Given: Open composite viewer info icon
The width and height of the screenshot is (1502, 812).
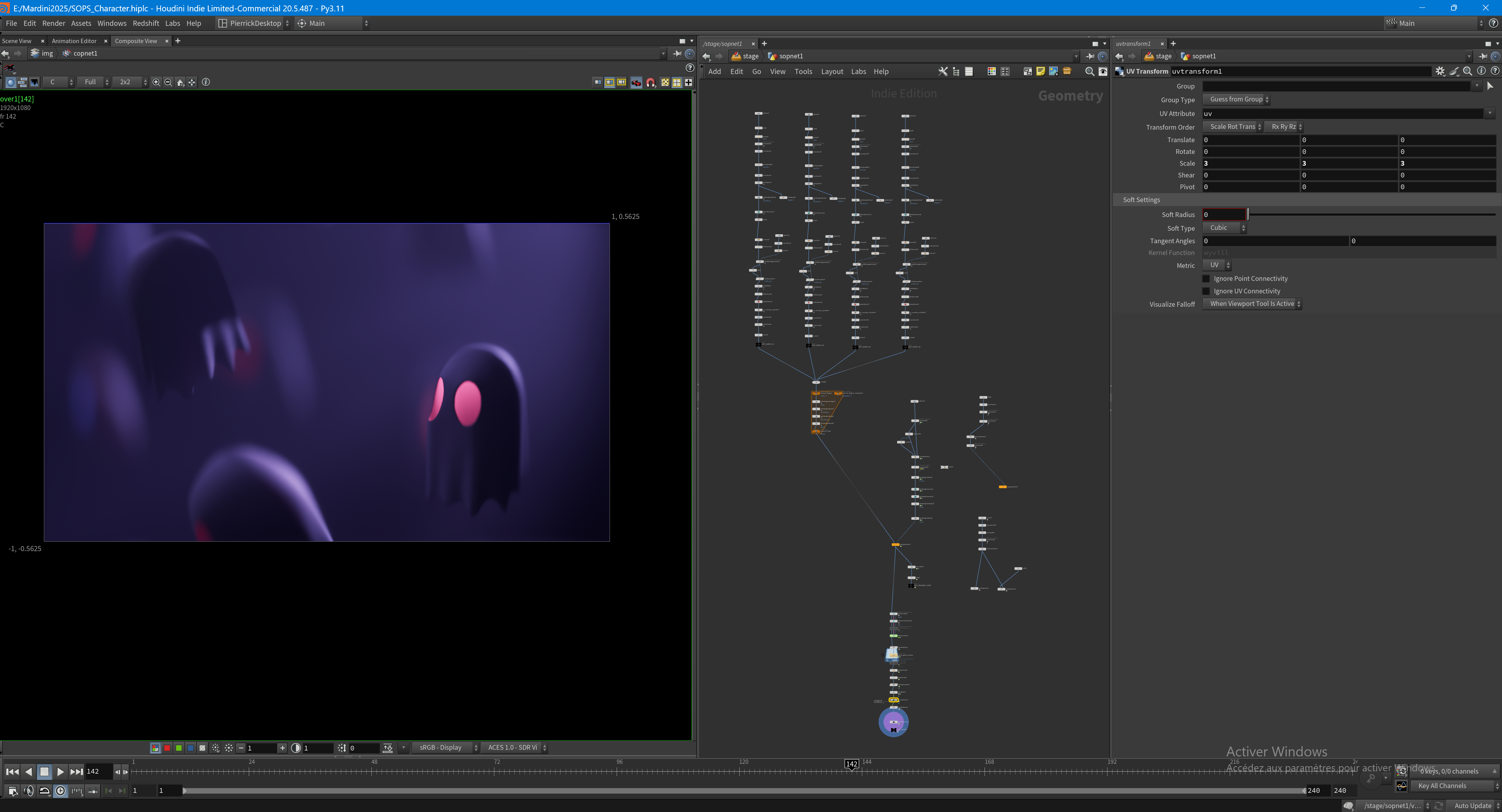Looking at the screenshot, I should coord(206,82).
